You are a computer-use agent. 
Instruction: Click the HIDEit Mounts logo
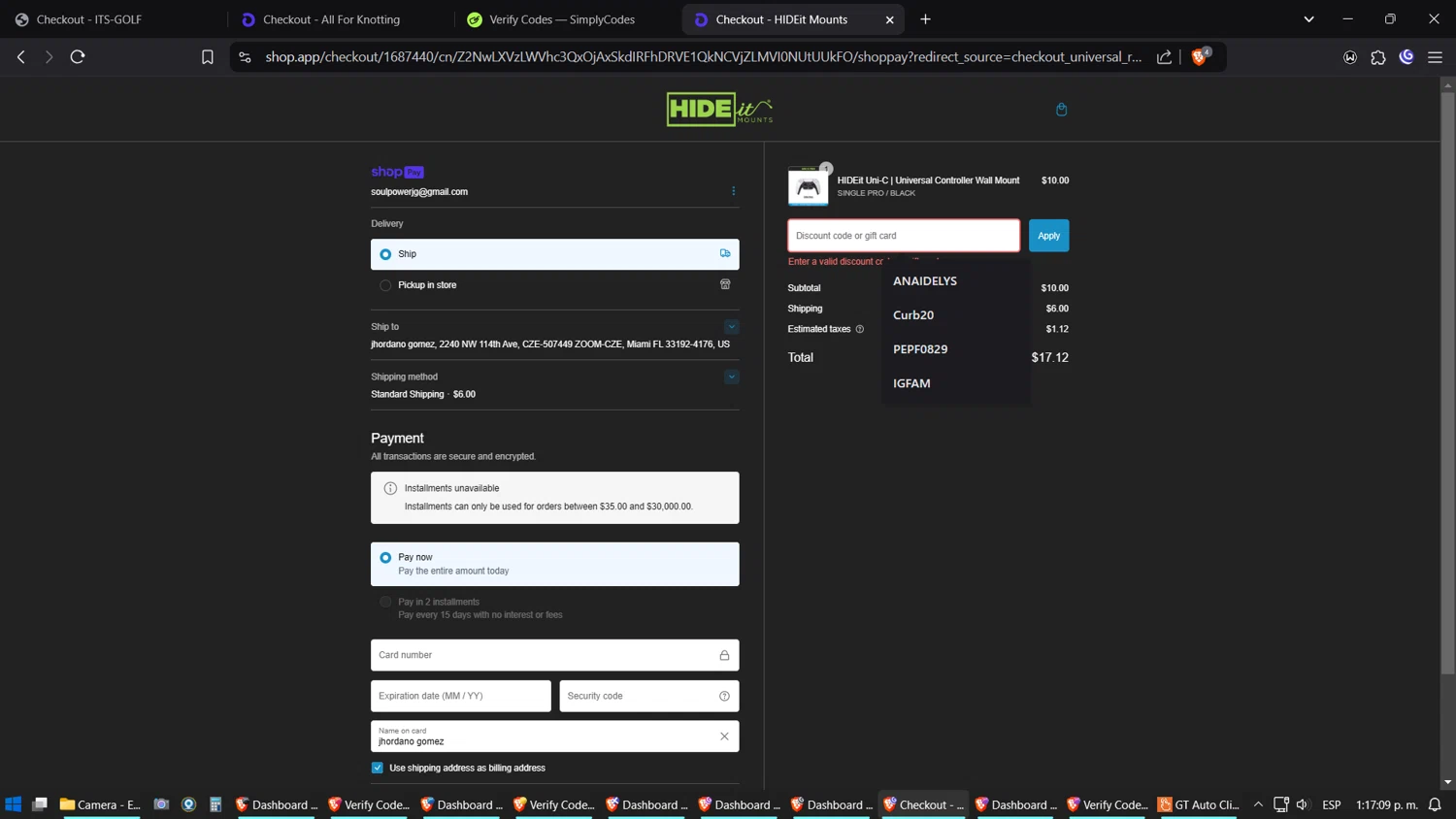[x=719, y=109]
